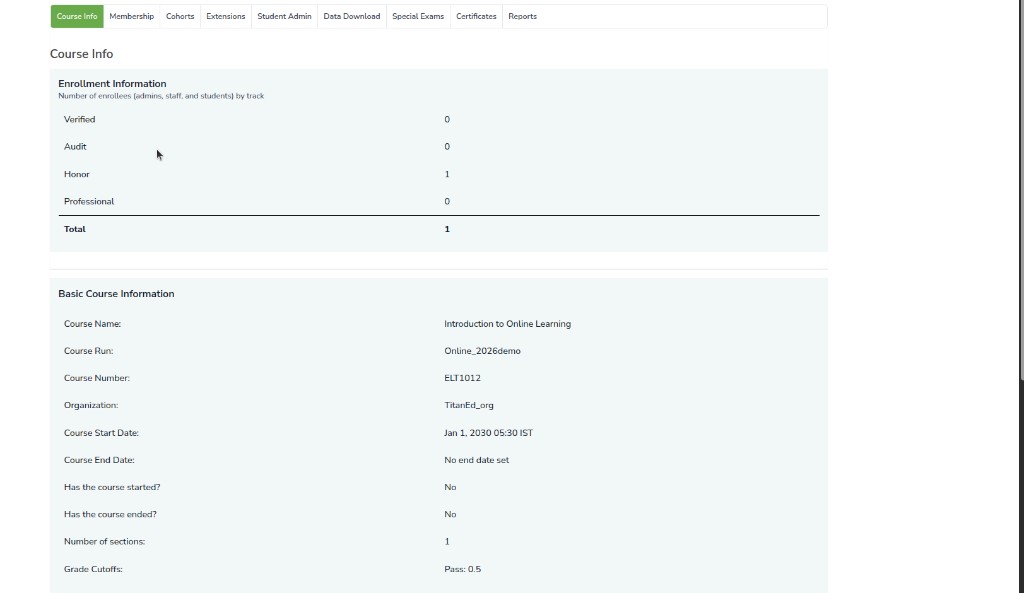The height and width of the screenshot is (593, 1024).
Task: Select the start date 'Jan 1, 2030 05:30 IST'
Action: tap(488, 433)
